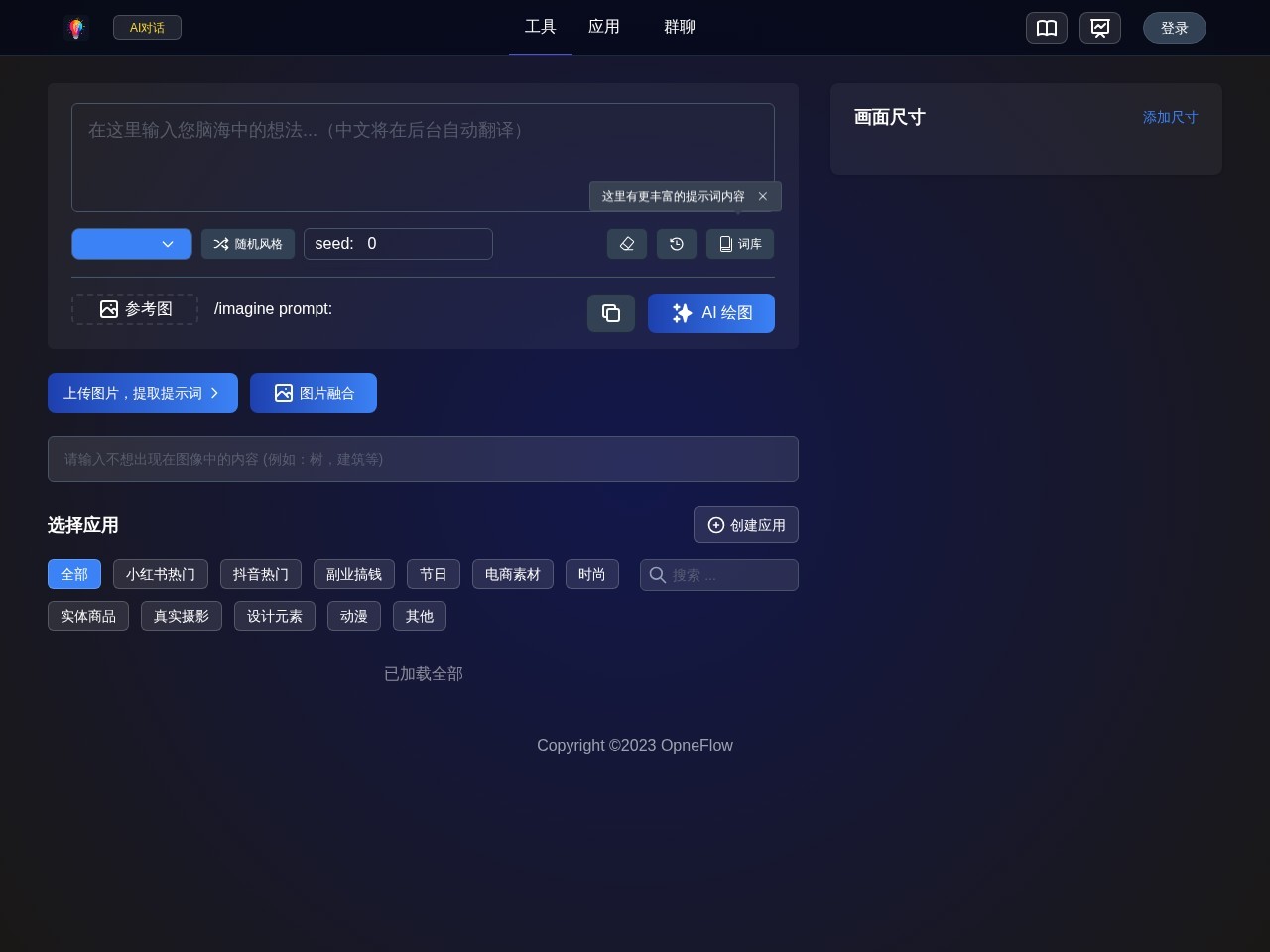Open the 词库 prompt word library
This screenshot has height=952, width=1270.
(x=739, y=244)
